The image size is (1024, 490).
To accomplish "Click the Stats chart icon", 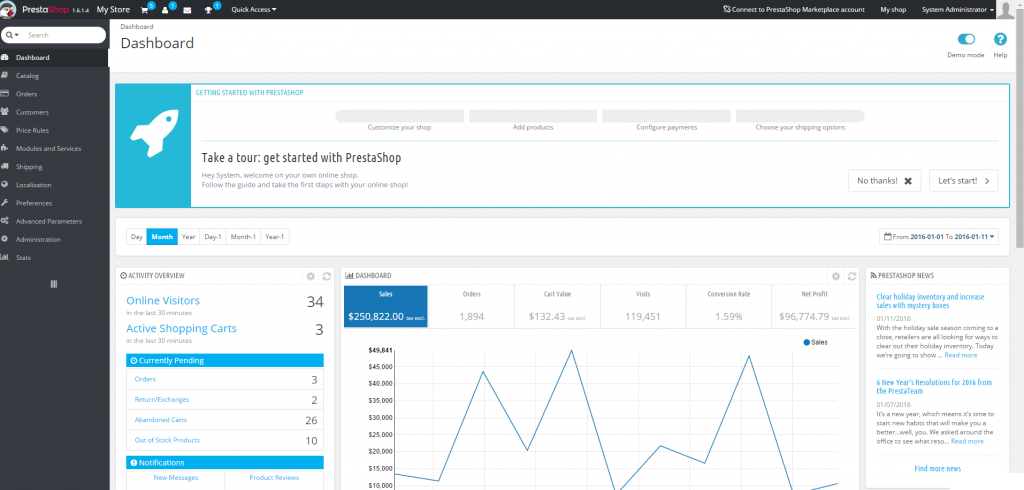I will tap(5, 257).
